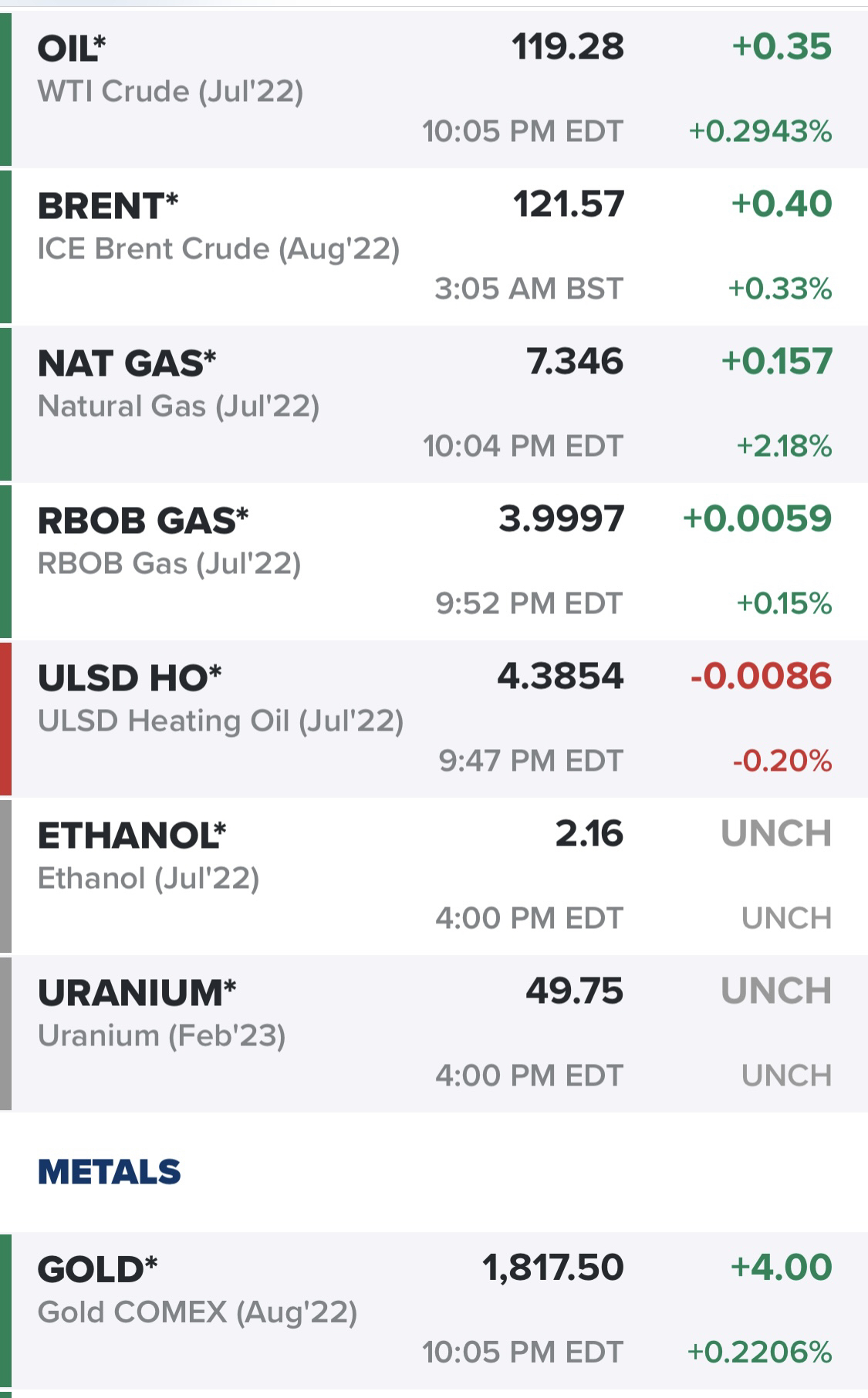The height and width of the screenshot is (1398, 868).
Task: Click the Ethanol UNCH change label
Action: [776, 834]
